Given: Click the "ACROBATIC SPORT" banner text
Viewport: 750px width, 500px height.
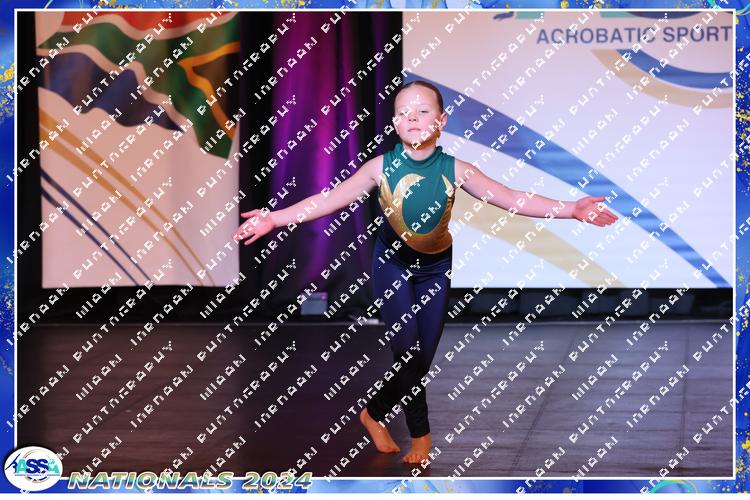Looking at the screenshot, I should [x=634, y=35].
